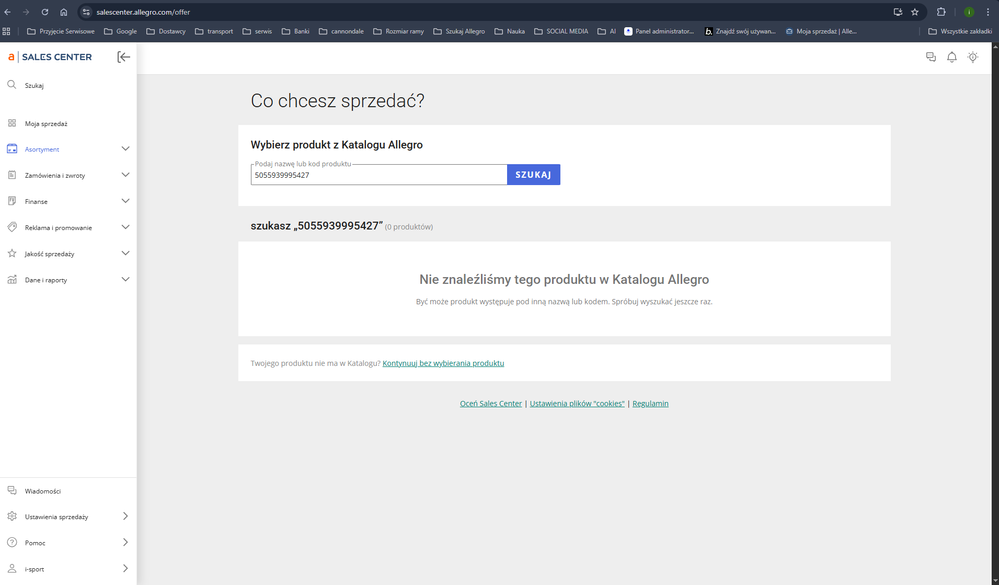Open browser extensions puzzle icon

(941, 12)
